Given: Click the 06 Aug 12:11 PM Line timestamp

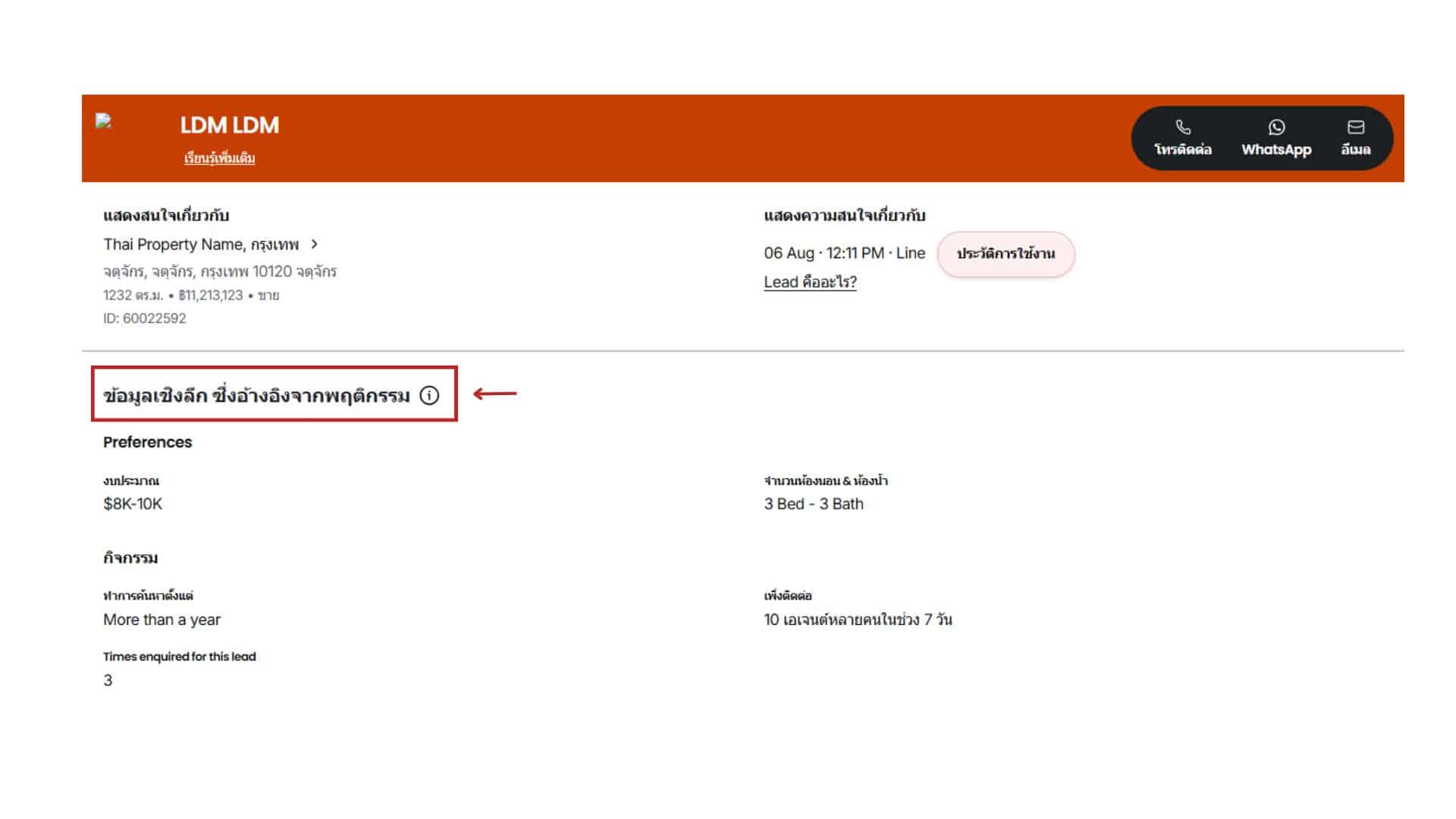Looking at the screenshot, I should (x=844, y=253).
